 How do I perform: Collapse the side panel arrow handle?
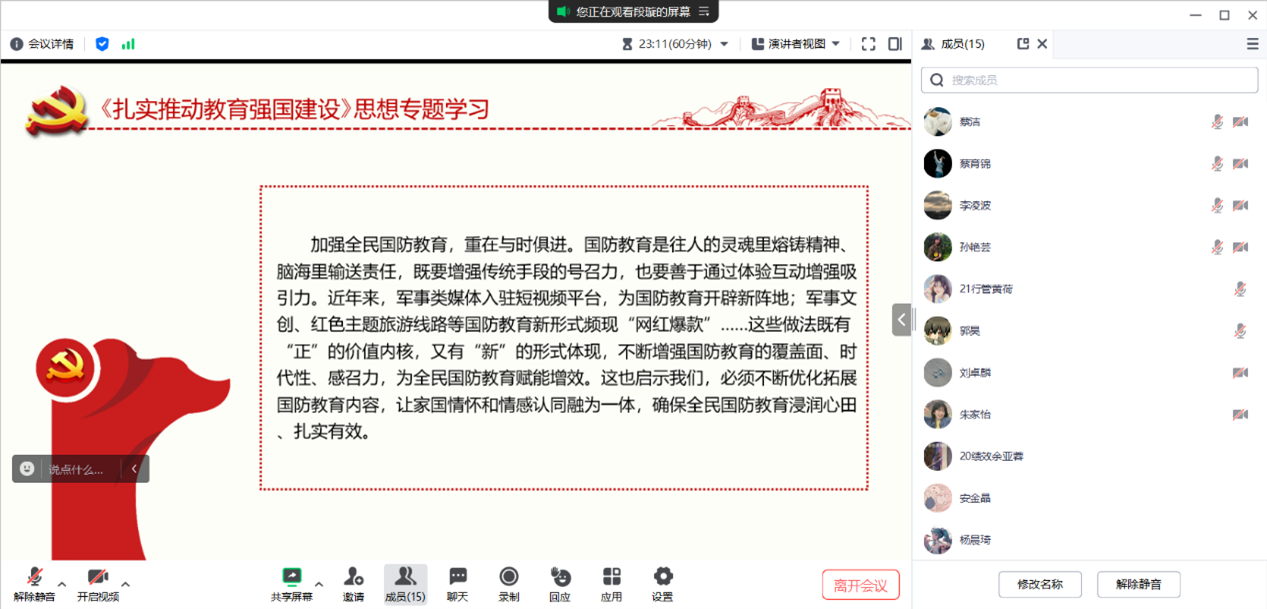[901, 320]
